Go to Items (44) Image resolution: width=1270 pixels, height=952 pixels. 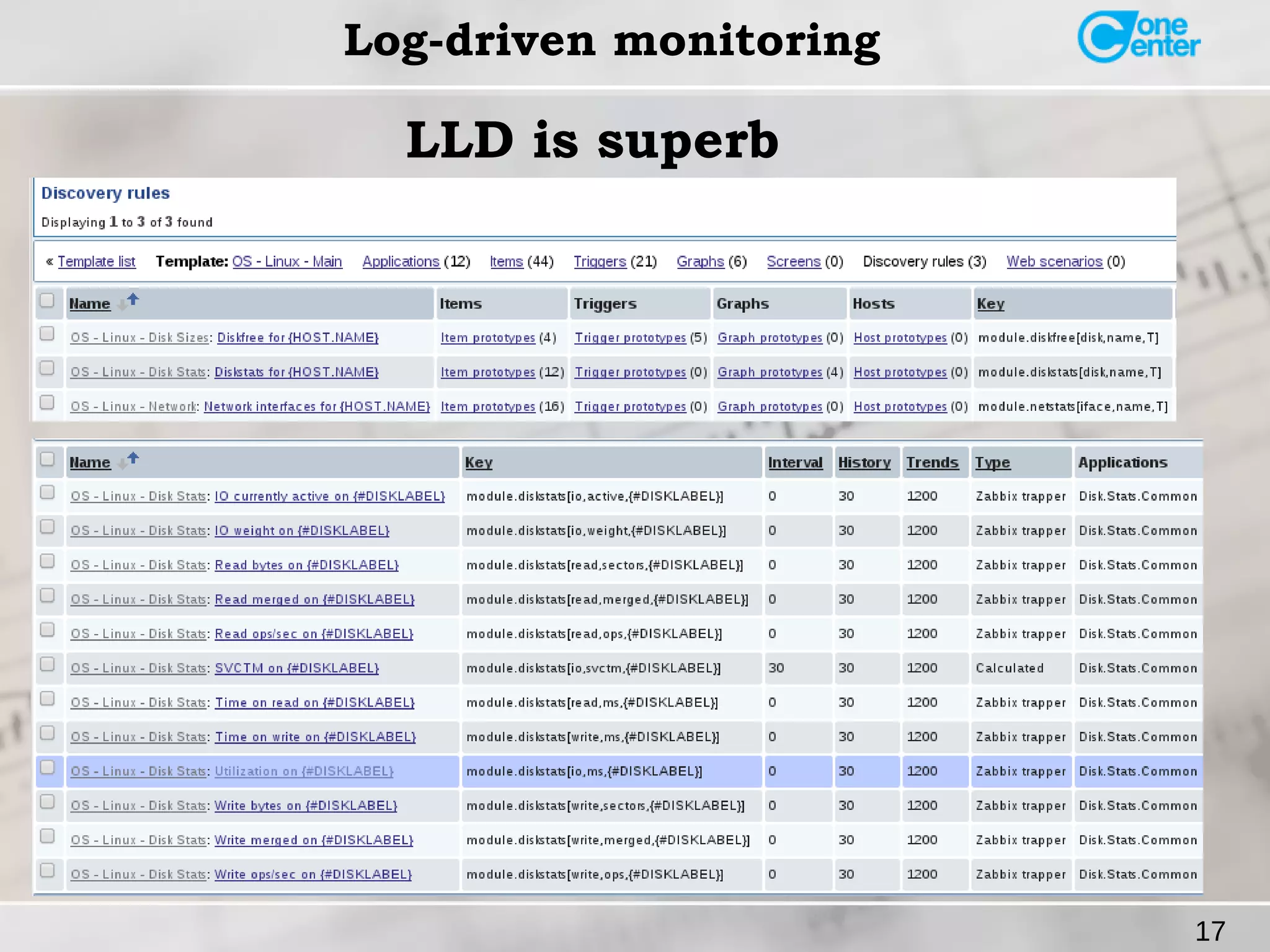(507, 262)
